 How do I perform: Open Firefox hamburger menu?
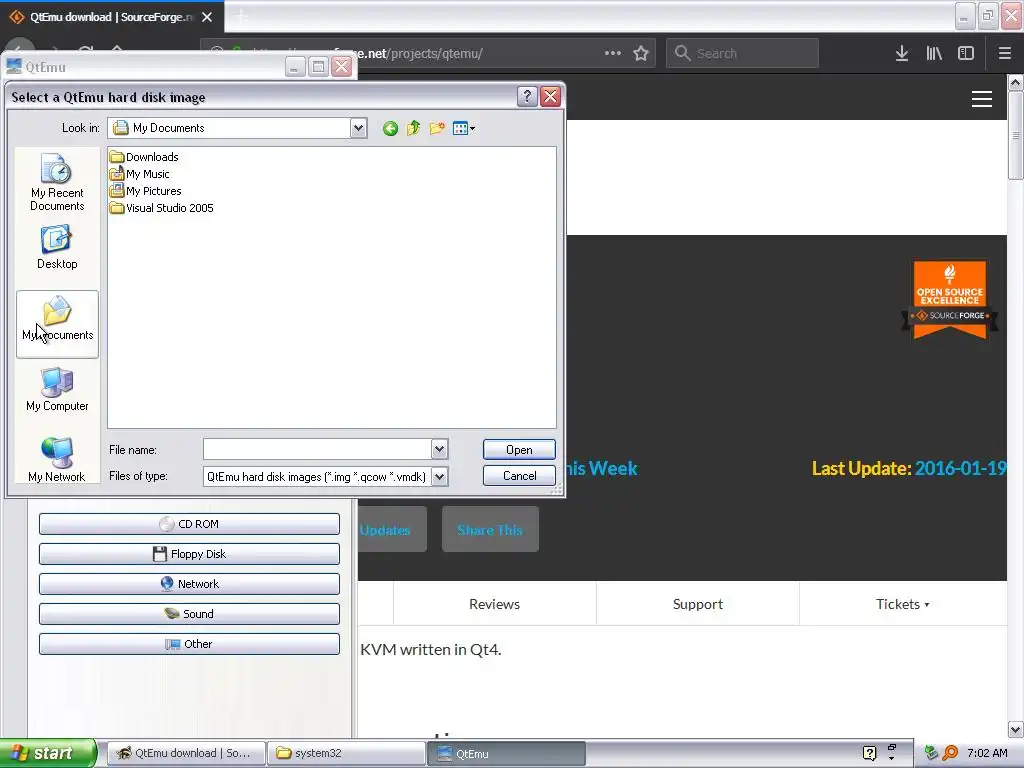coord(1004,54)
